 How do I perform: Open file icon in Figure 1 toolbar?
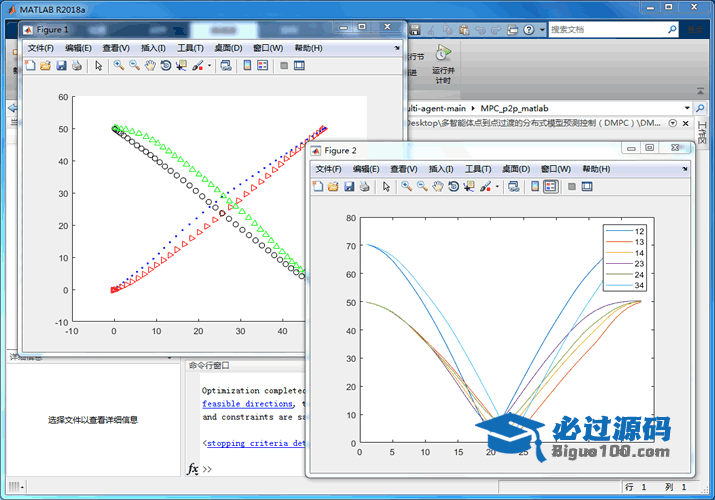(46, 66)
